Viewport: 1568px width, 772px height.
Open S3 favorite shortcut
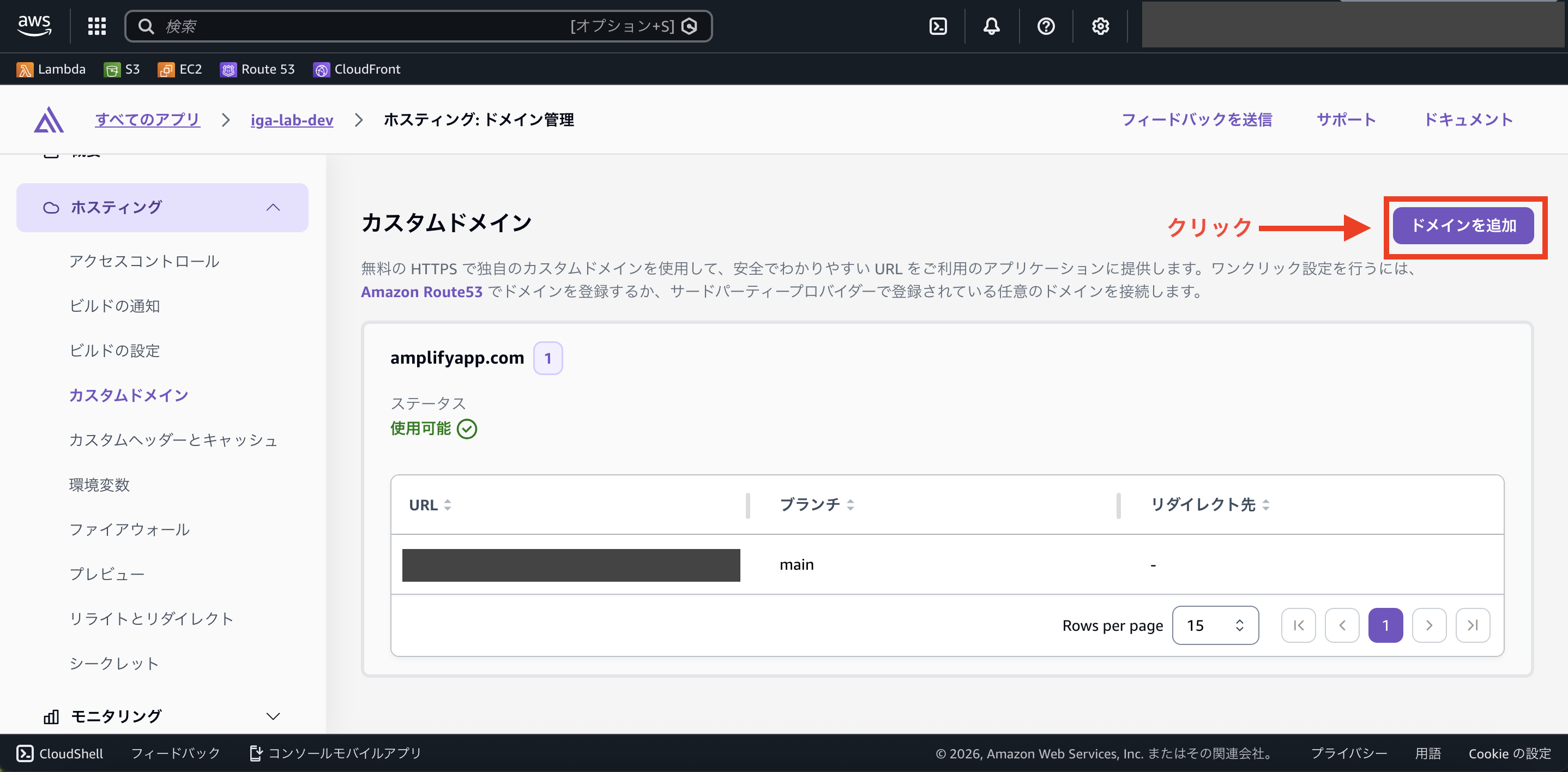[x=122, y=69]
